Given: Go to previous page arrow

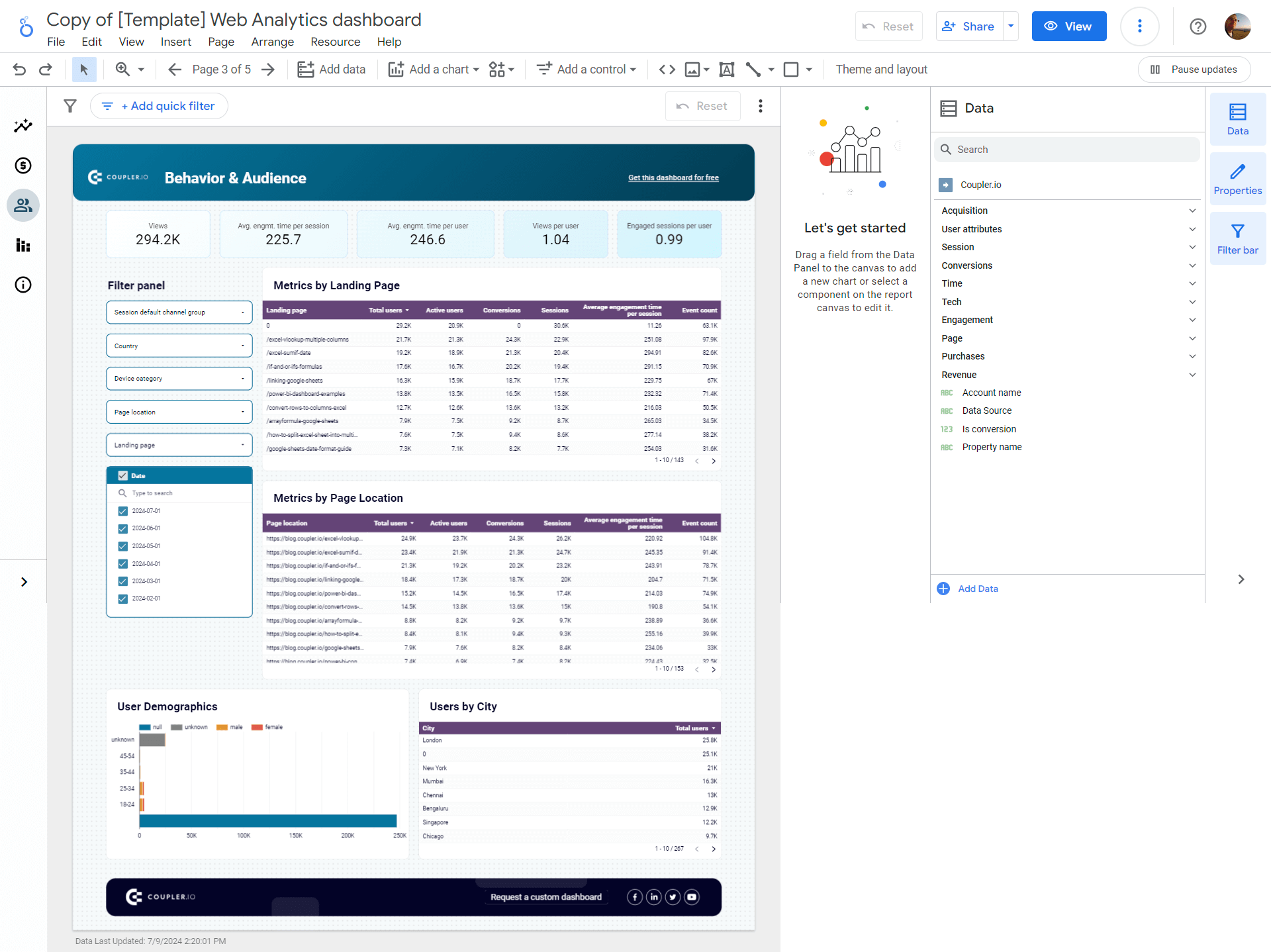Looking at the screenshot, I should 175,70.
